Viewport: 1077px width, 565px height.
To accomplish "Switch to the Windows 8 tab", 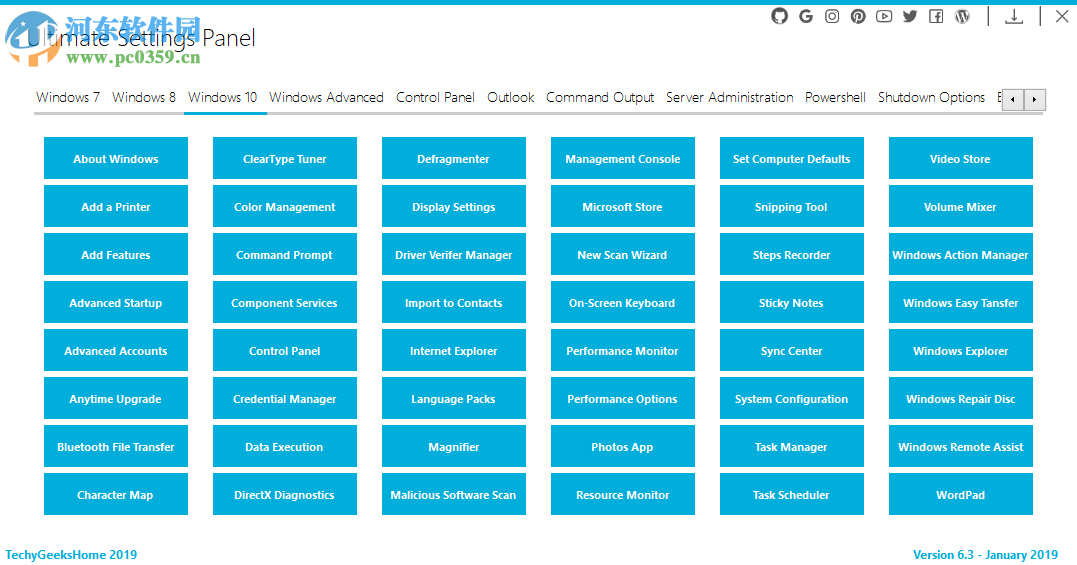I will pyautogui.click(x=144, y=97).
